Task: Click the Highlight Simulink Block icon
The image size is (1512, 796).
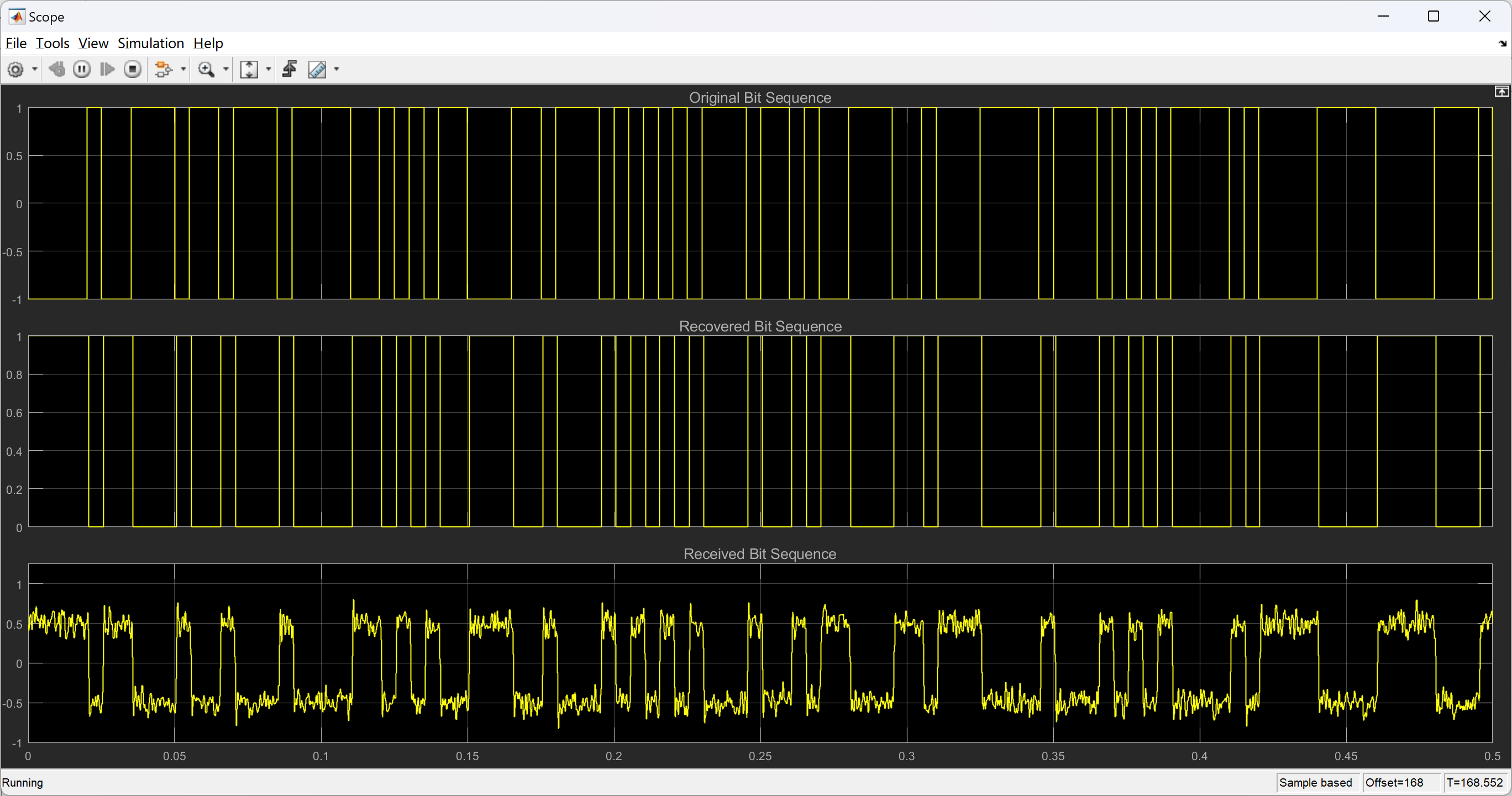Action: 163,69
